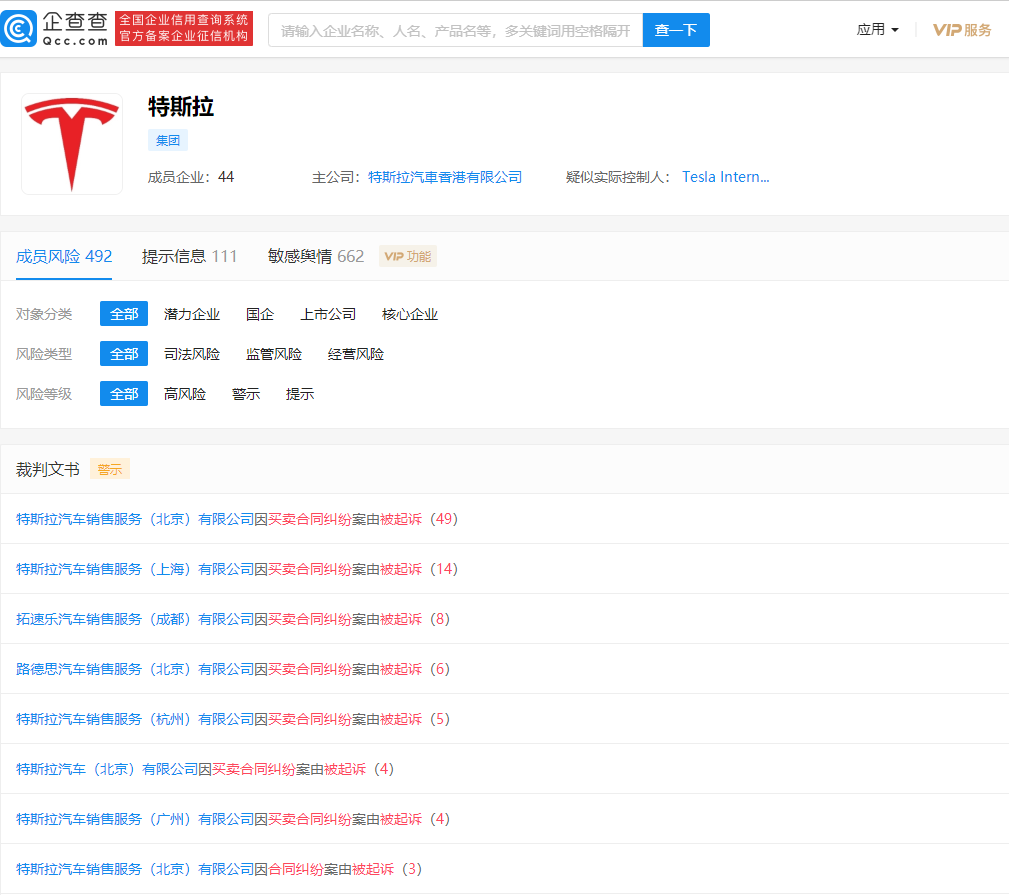Click the Qcc.com logo icon
Screen dimensions: 1009x895
coord(19,29)
